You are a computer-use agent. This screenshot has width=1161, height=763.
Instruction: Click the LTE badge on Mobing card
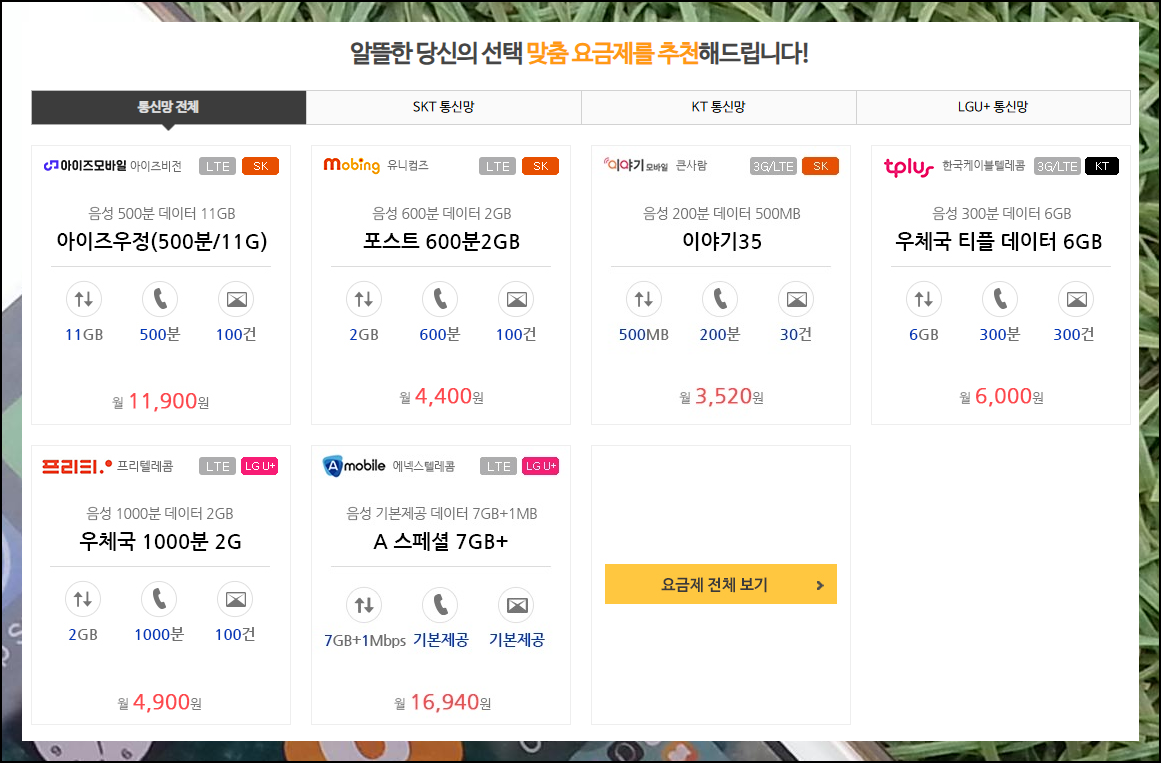tap(498, 166)
